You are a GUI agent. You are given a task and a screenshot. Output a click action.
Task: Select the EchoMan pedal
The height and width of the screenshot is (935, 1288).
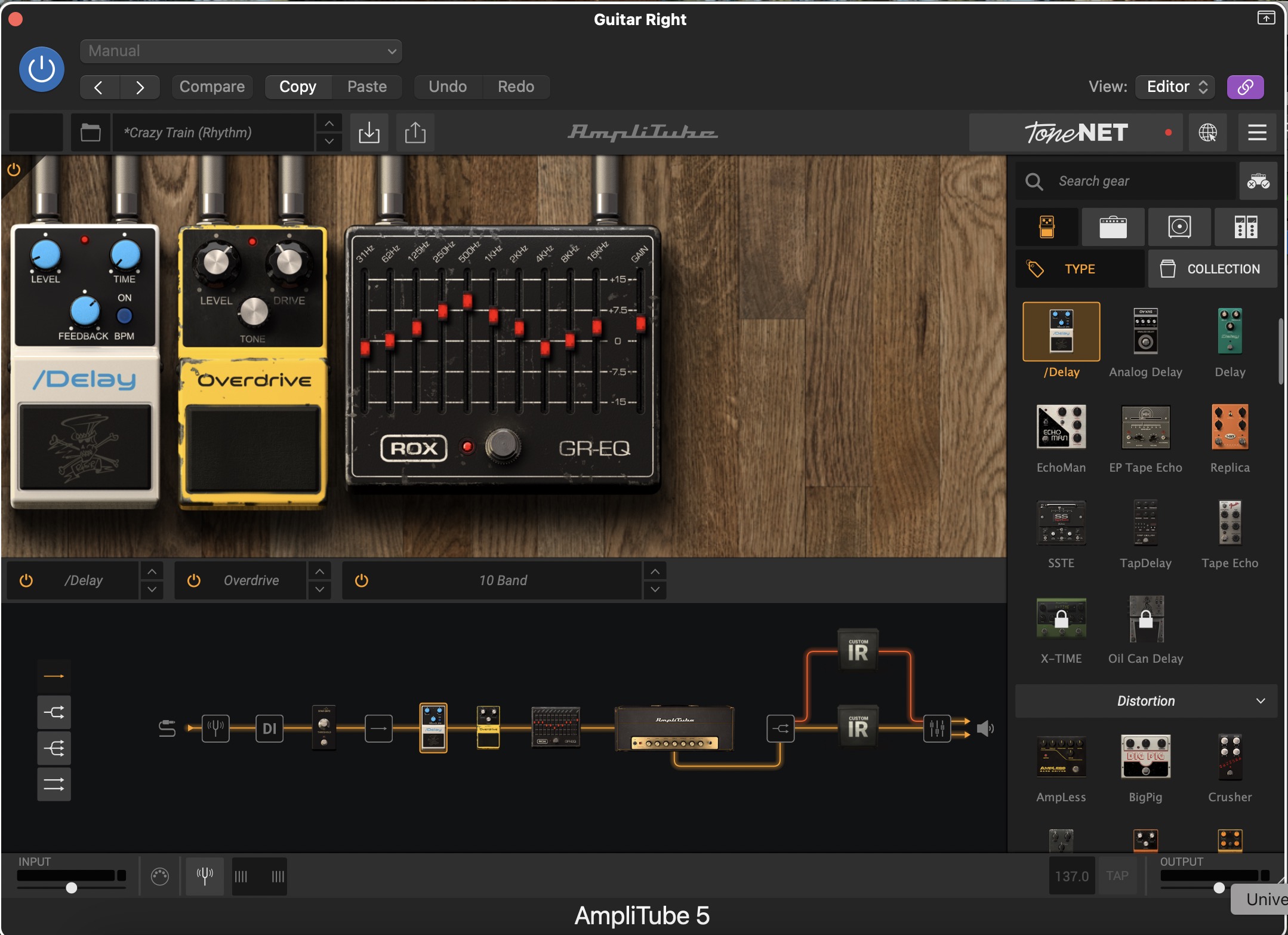point(1061,427)
